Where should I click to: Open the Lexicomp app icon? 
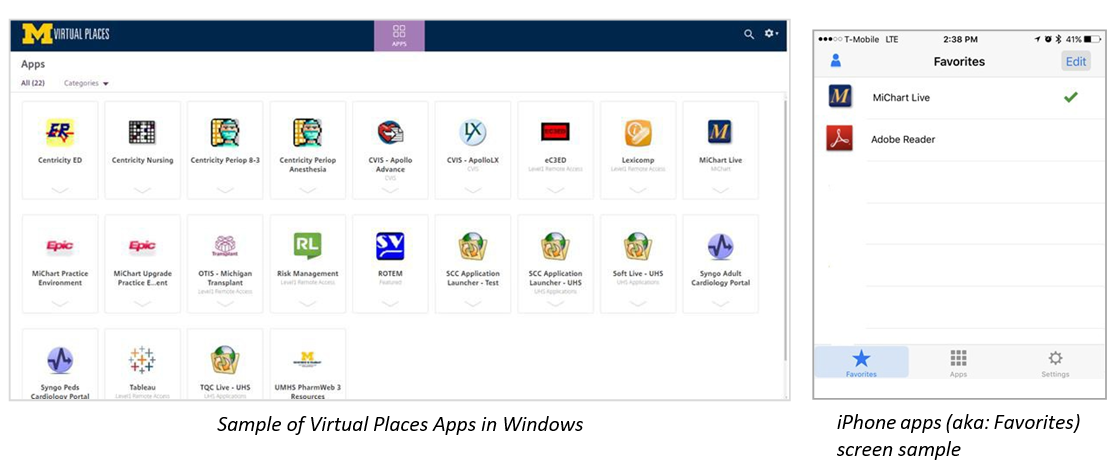(637, 132)
